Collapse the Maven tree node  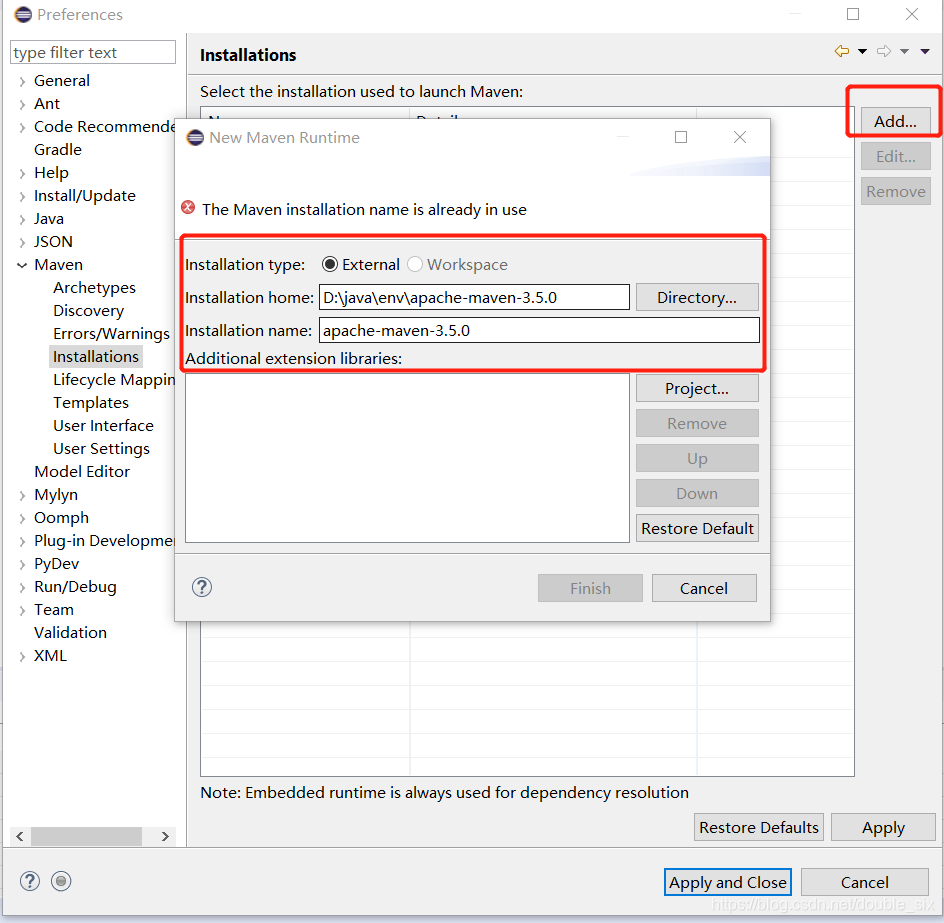(x=22, y=265)
